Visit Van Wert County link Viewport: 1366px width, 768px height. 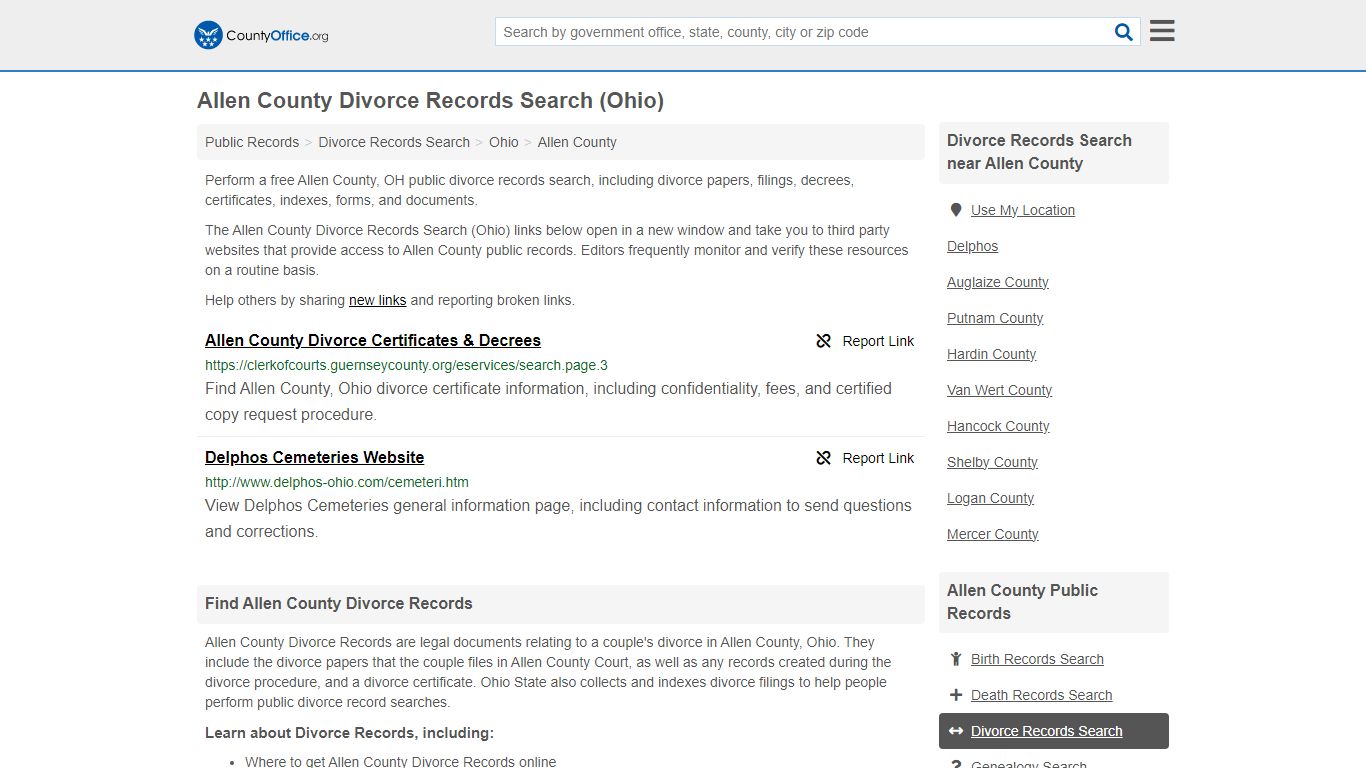tap(999, 390)
